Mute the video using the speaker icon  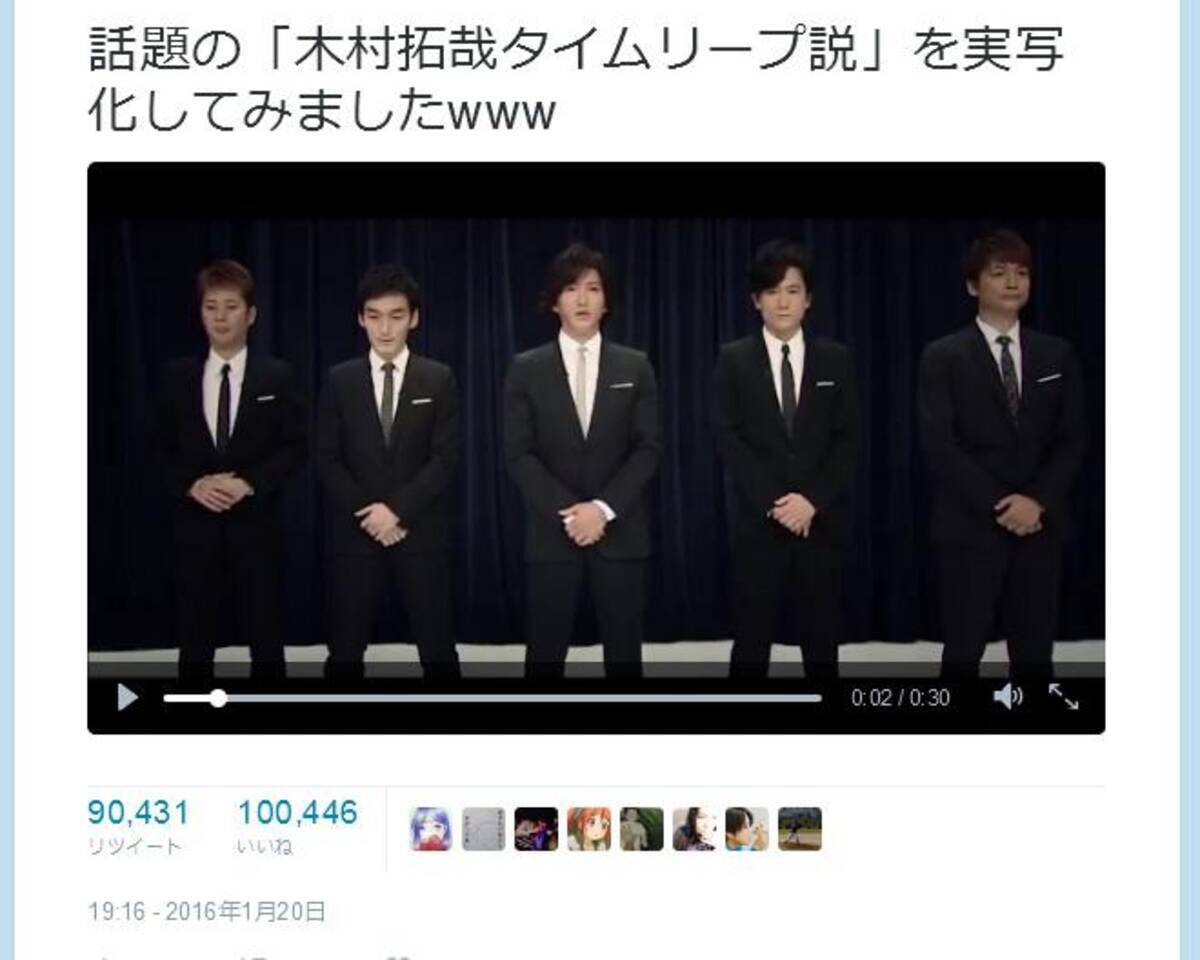point(1007,697)
